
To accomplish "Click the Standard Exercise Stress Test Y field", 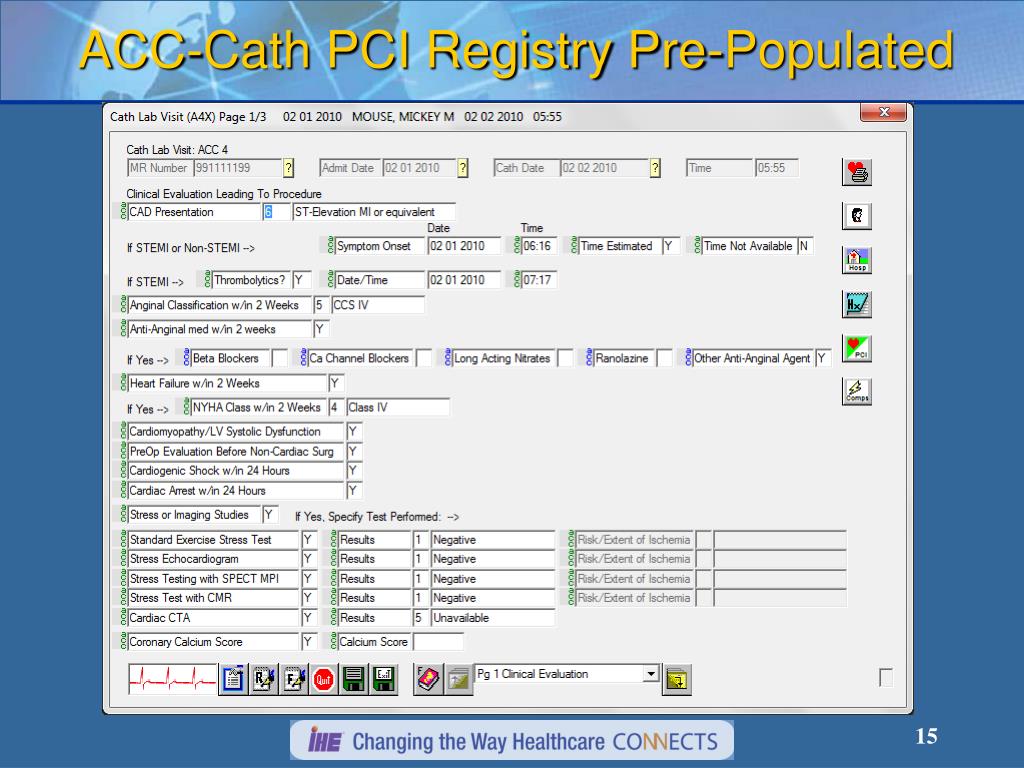I will 308,540.
